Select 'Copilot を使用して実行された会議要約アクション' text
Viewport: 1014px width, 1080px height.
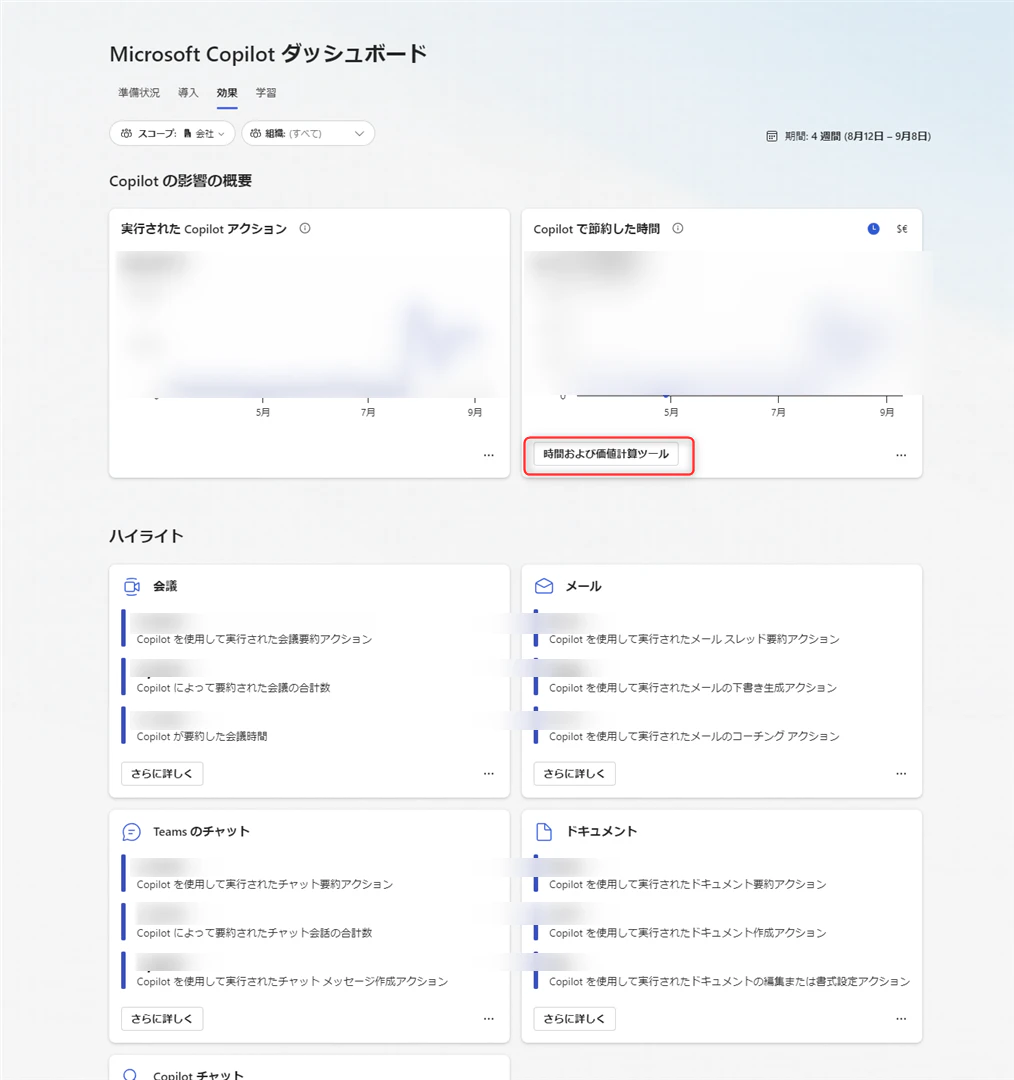[254, 639]
